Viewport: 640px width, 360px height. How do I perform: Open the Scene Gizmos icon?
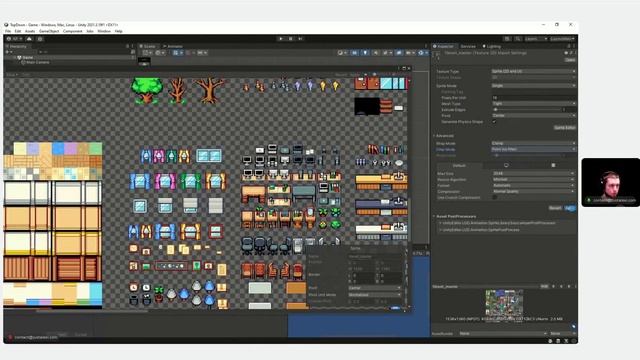click(422, 53)
